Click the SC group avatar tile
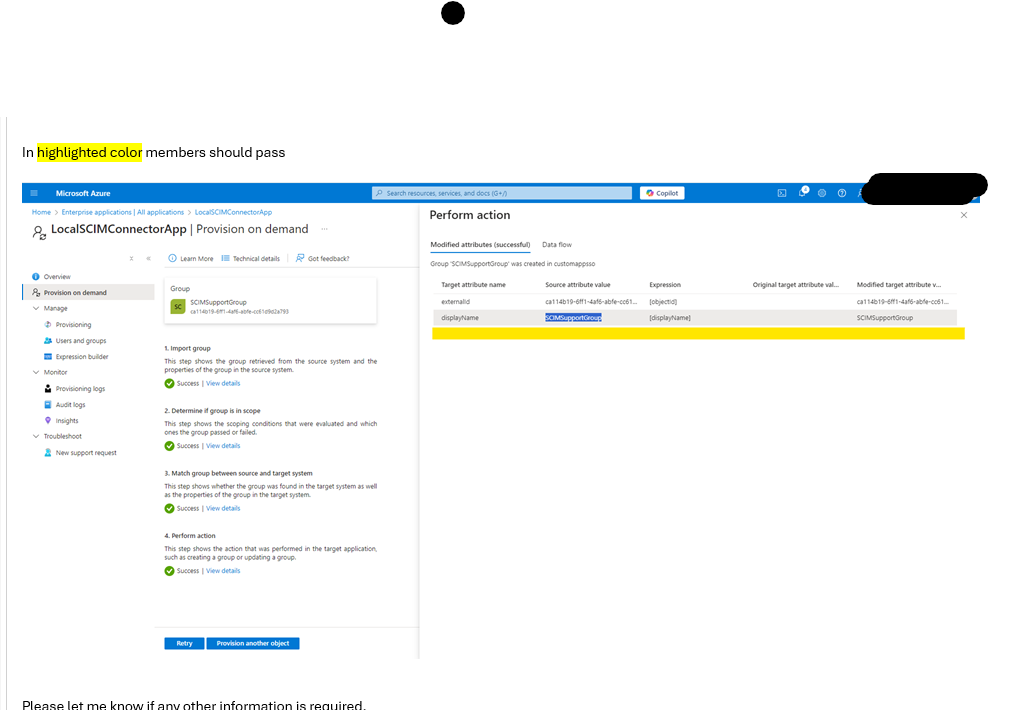This screenshot has height=710, width=1034. click(177, 307)
